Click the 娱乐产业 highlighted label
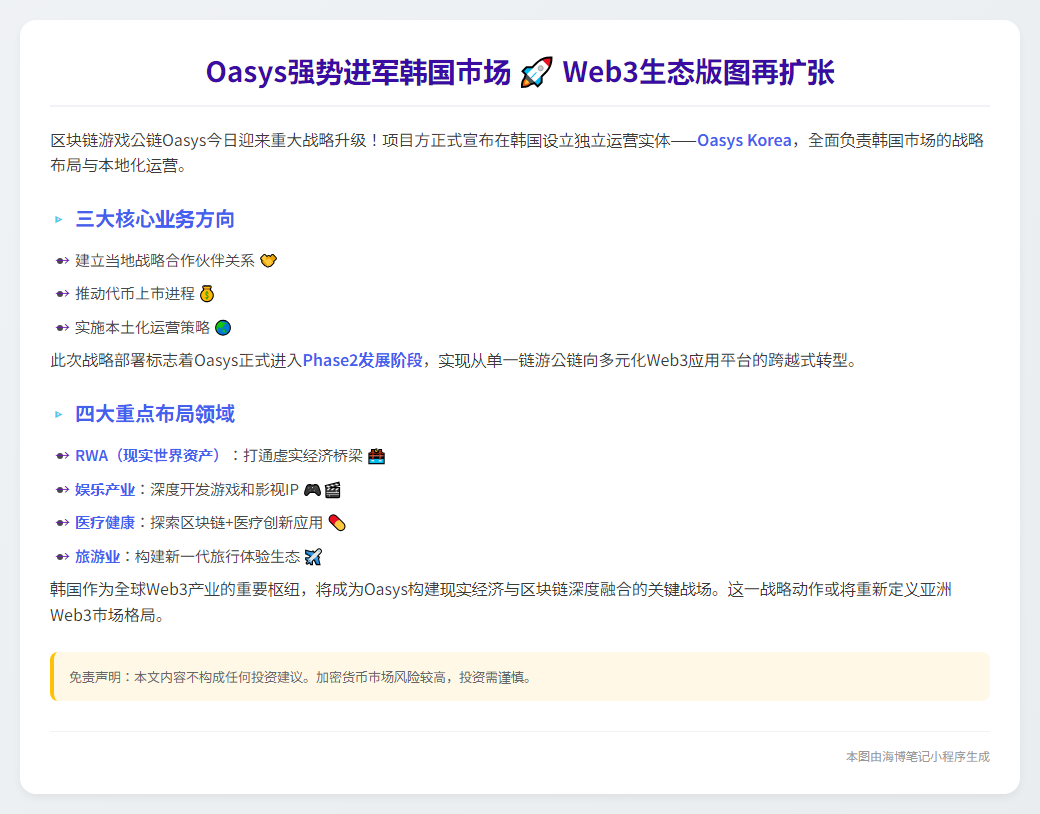Viewport: 1040px width, 814px height. point(105,490)
